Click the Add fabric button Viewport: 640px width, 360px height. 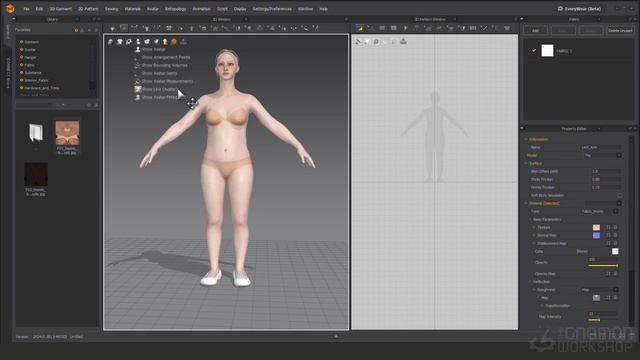[535, 31]
